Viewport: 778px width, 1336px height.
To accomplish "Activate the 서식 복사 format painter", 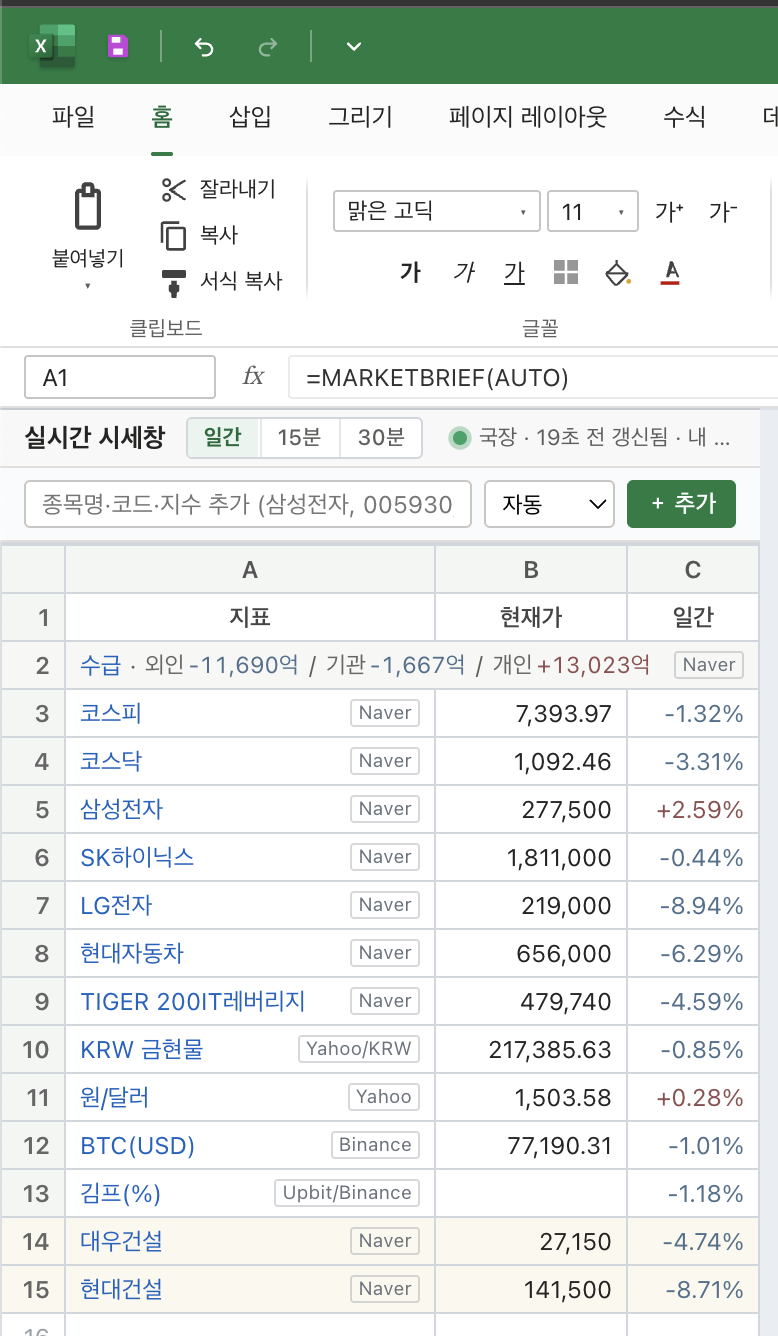I will tap(221, 282).
